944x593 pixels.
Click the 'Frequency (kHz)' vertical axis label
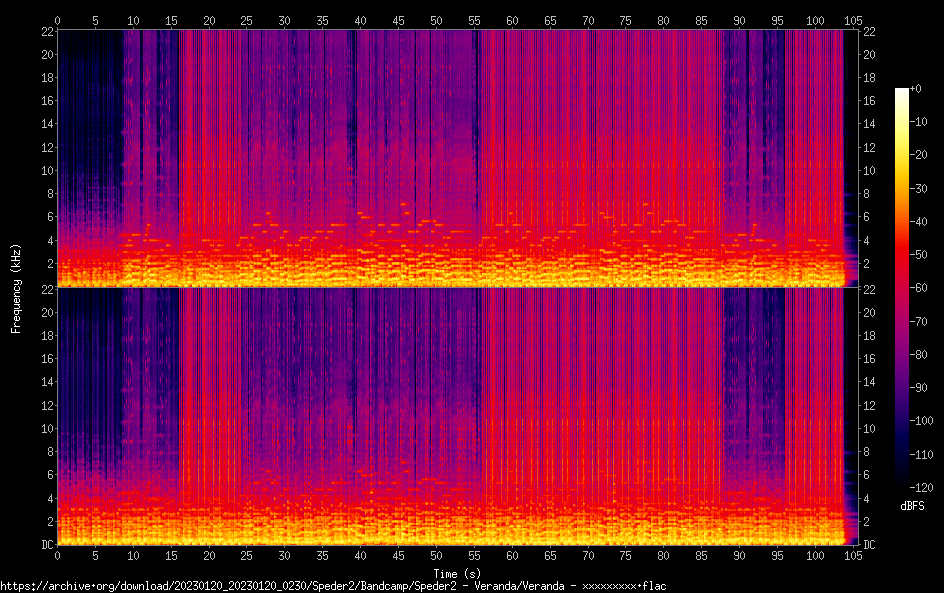point(16,288)
